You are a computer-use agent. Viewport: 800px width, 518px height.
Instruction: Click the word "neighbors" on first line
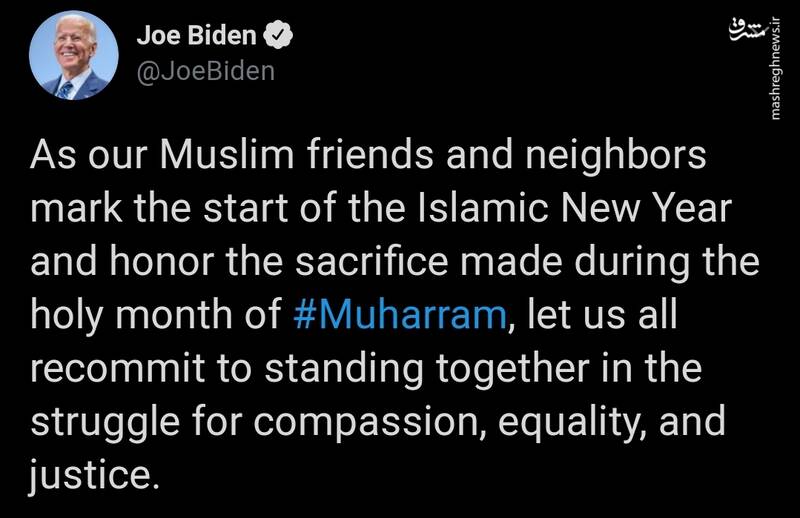point(616,156)
